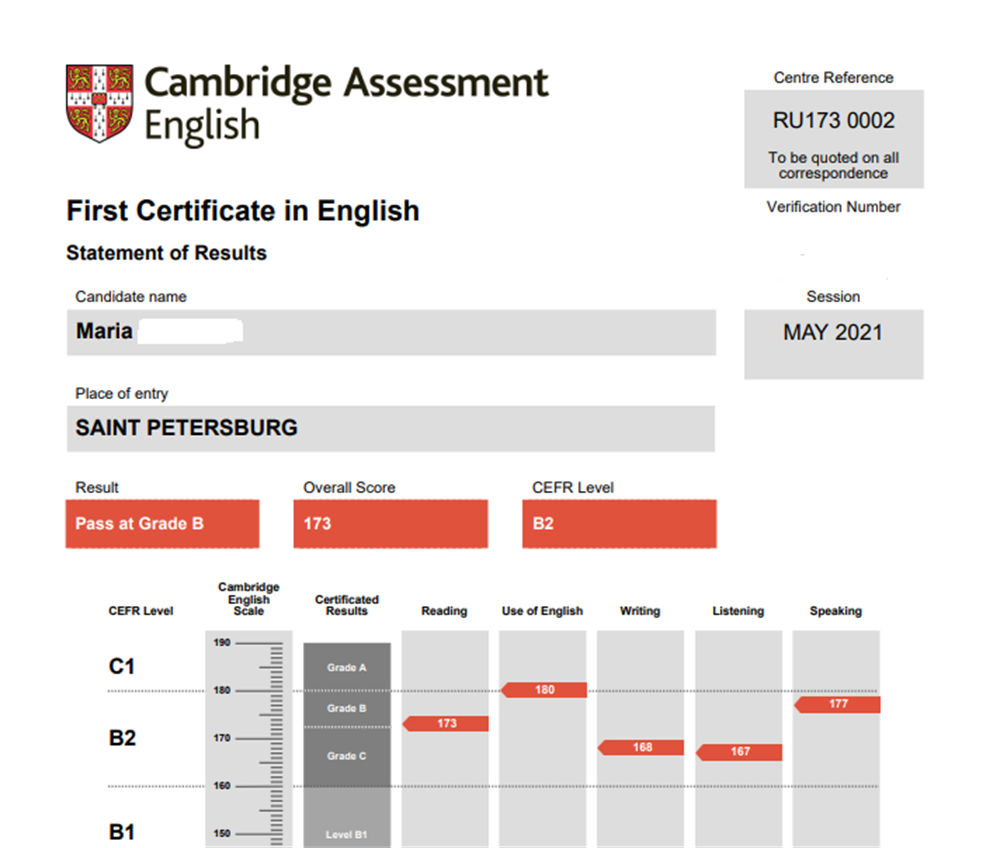
Task: Click the 'Use of English' column header
Action: point(542,611)
